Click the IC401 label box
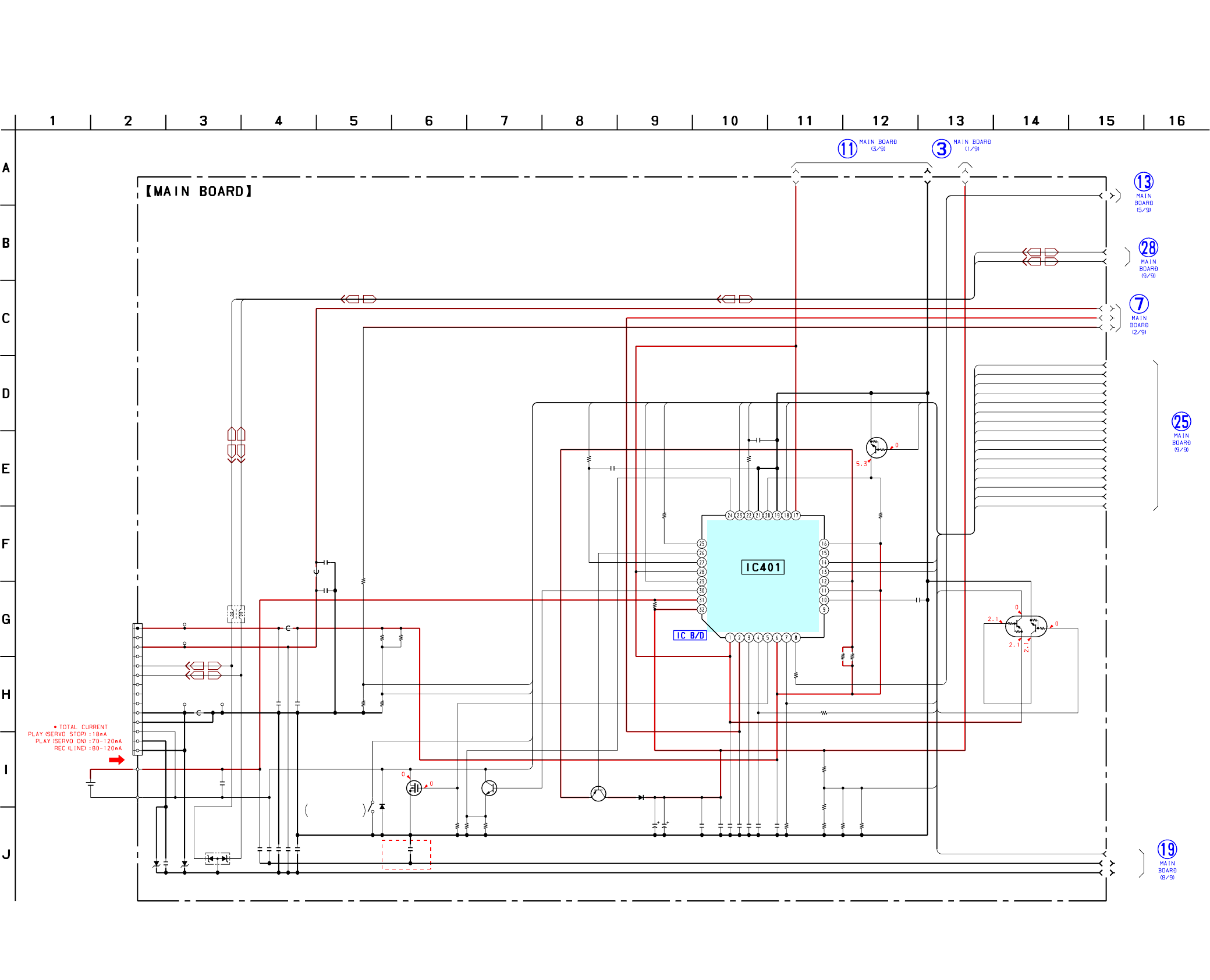The width and height of the screenshot is (1210, 980). tap(762, 567)
